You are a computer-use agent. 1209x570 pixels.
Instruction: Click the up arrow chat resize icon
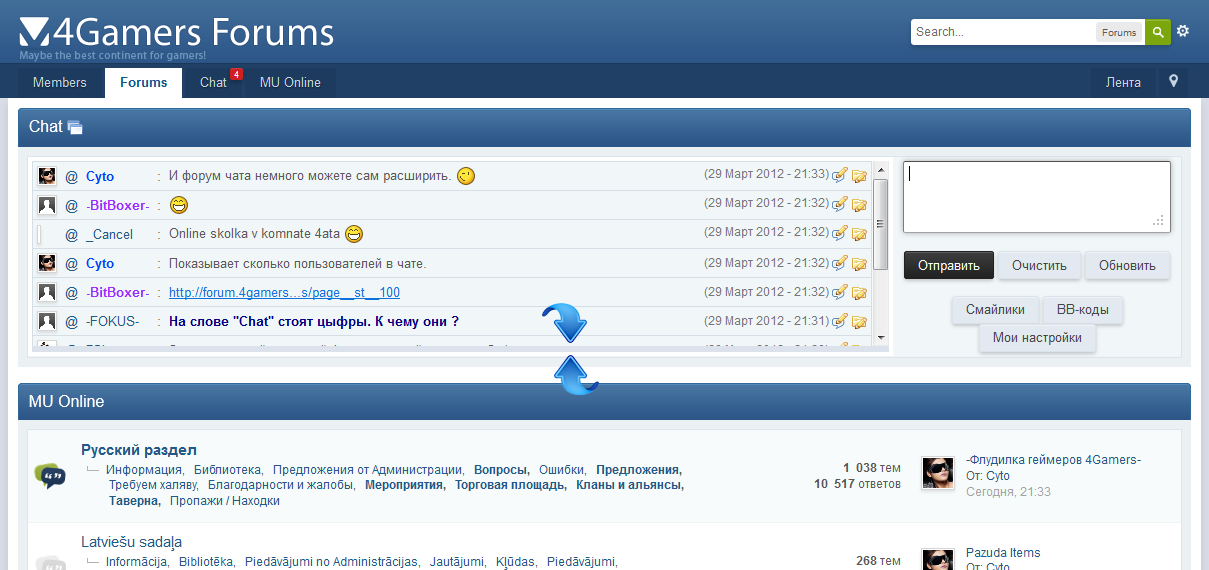click(575, 374)
